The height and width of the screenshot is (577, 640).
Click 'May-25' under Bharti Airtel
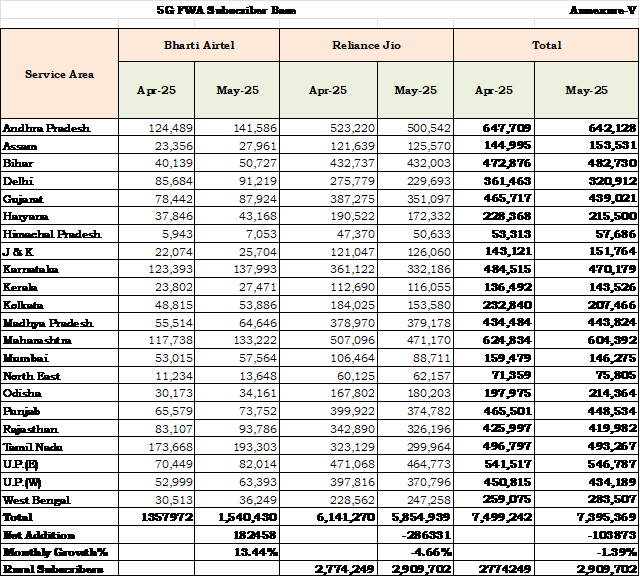pyautogui.click(x=237, y=90)
